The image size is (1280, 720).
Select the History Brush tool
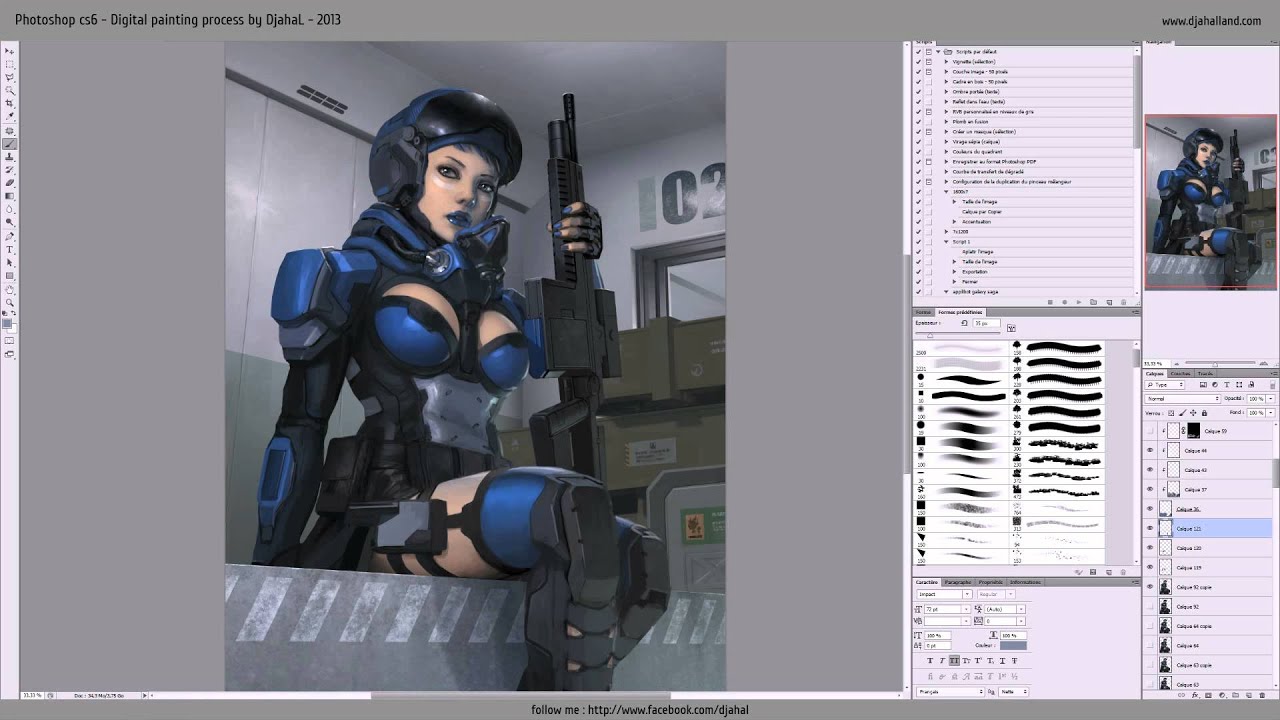click(x=9, y=170)
